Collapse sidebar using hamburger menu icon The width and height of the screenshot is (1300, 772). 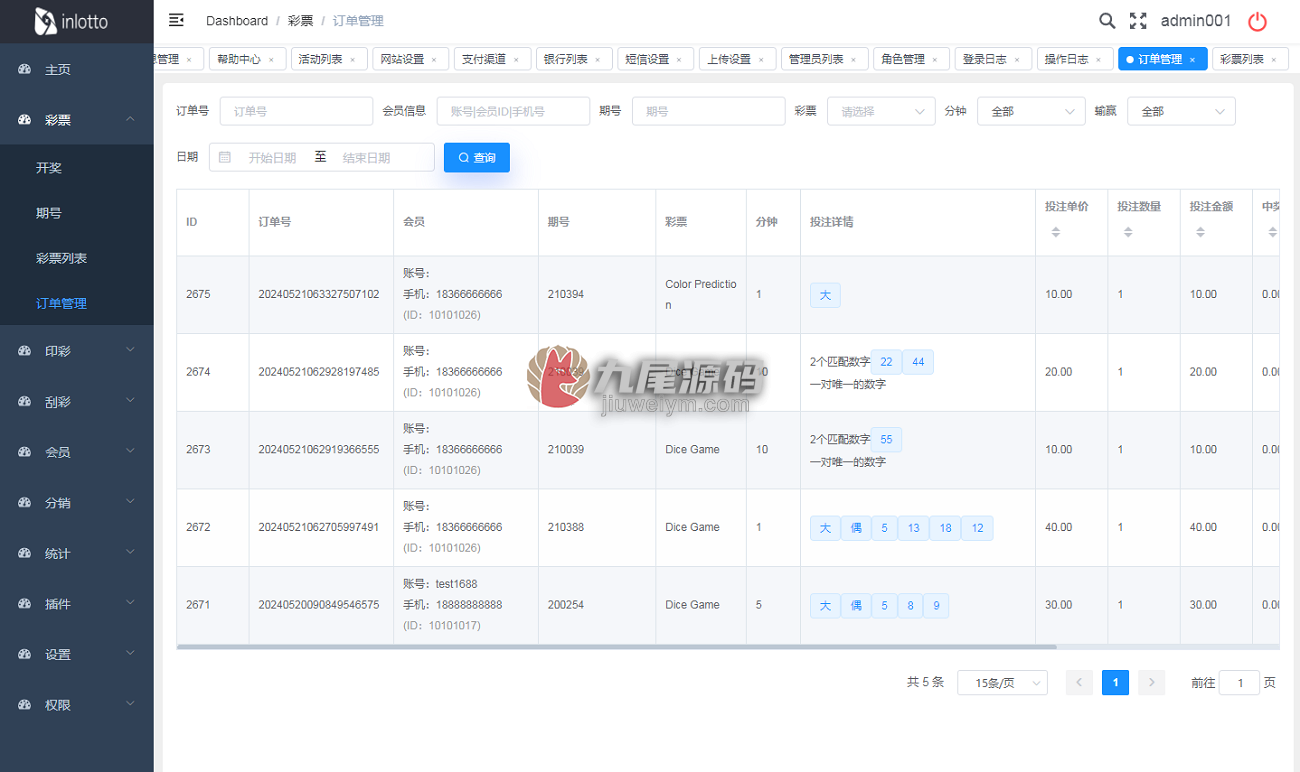pyautogui.click(x=176, y=20)
